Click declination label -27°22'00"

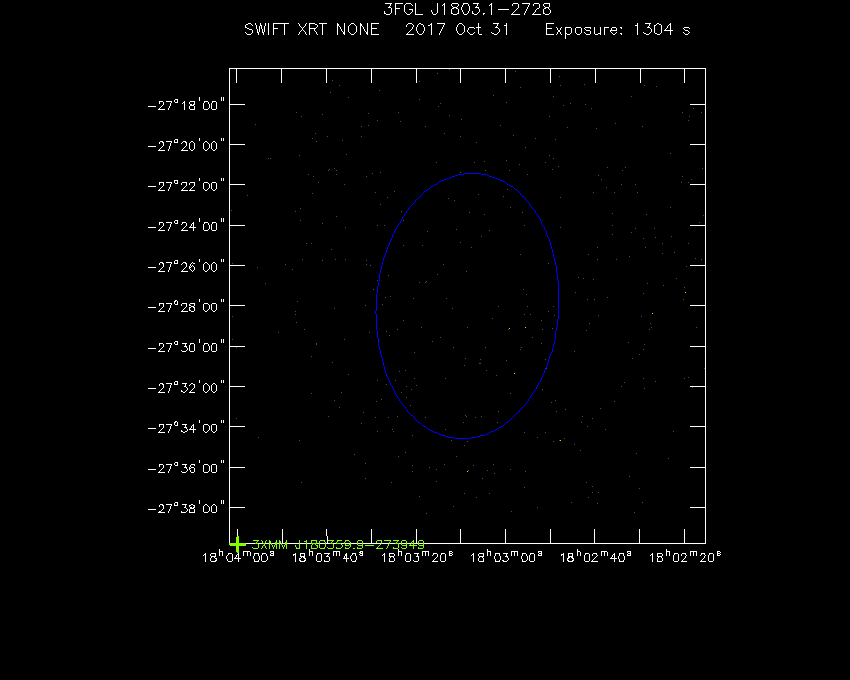tap(186, 186)
